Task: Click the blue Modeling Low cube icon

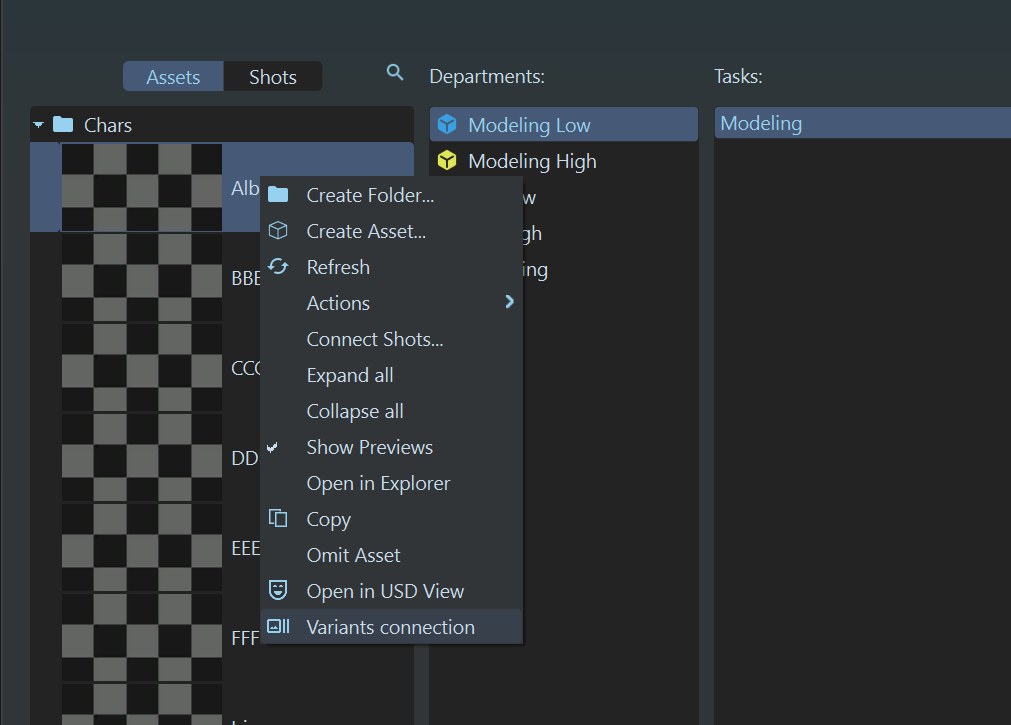Action: point(448,125)
